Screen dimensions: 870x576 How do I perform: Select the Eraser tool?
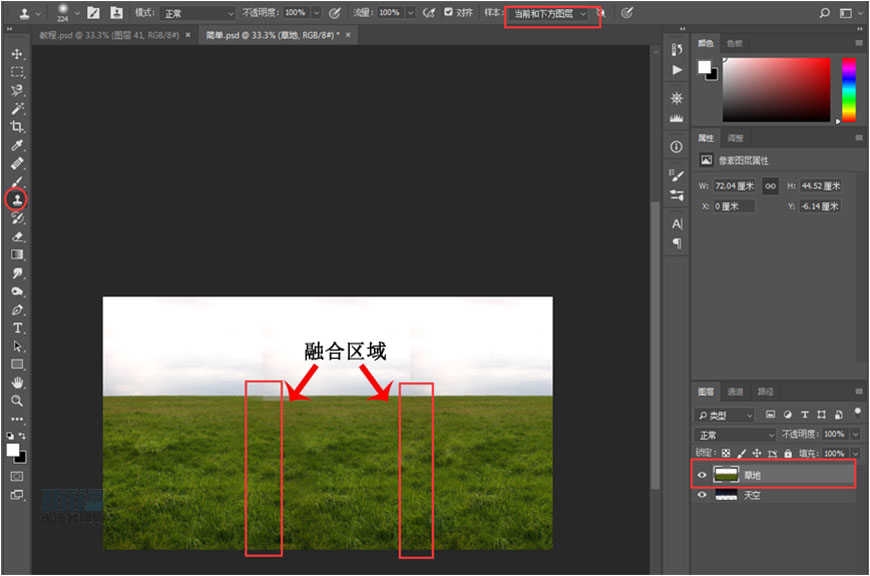pyautogui.click(x=17, y=236)
